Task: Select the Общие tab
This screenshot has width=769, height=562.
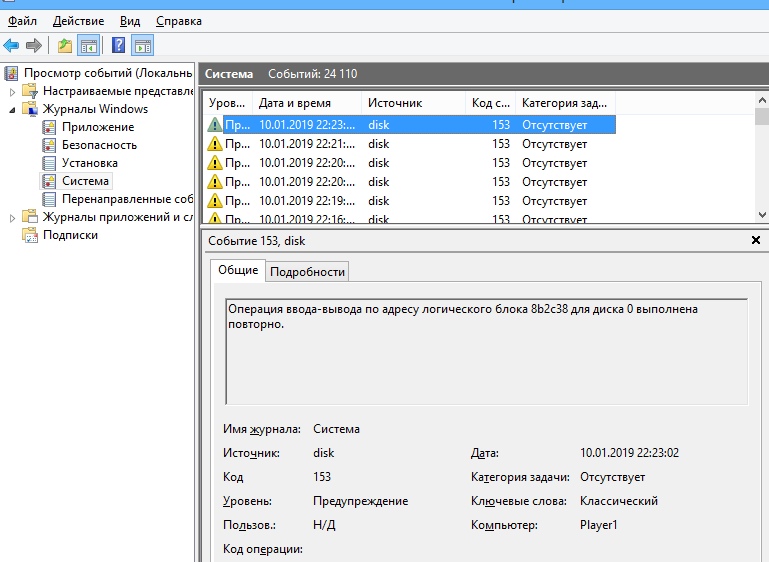Action: tap(238, 270)
